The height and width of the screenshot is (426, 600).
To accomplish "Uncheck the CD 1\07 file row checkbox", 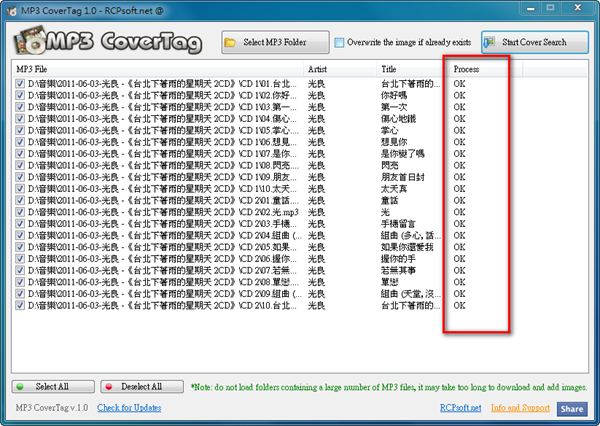I will pos(20,153).
